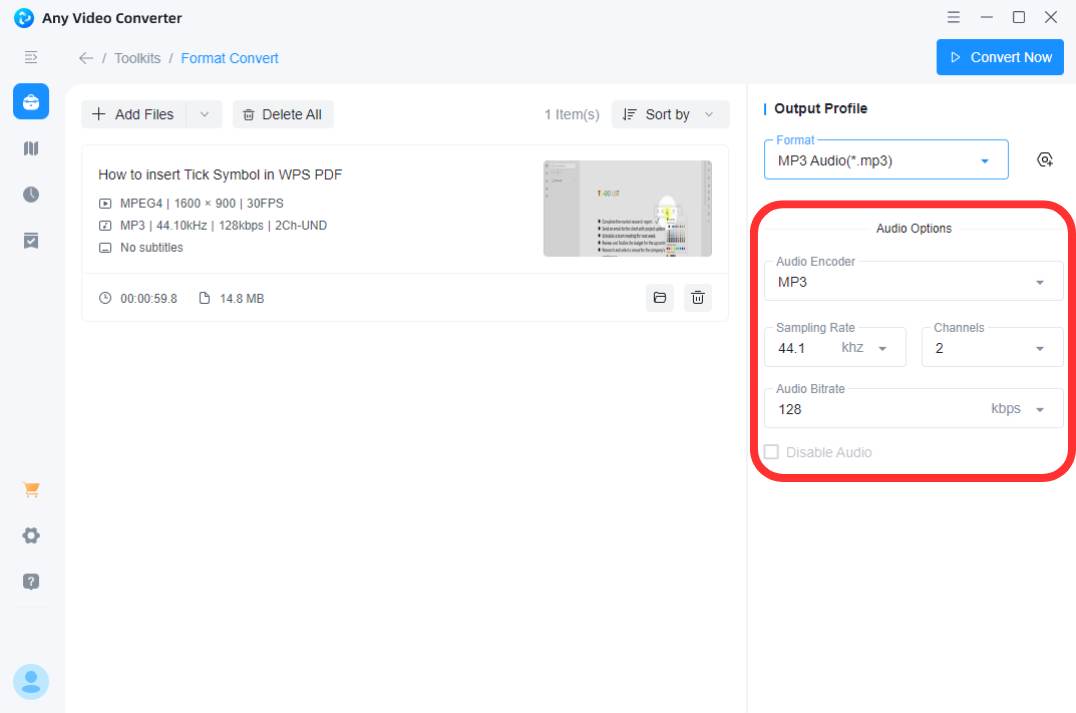
Task: Click the '14.8 MB' file size text
Action: pyautogui.click(x=242, y=299)
